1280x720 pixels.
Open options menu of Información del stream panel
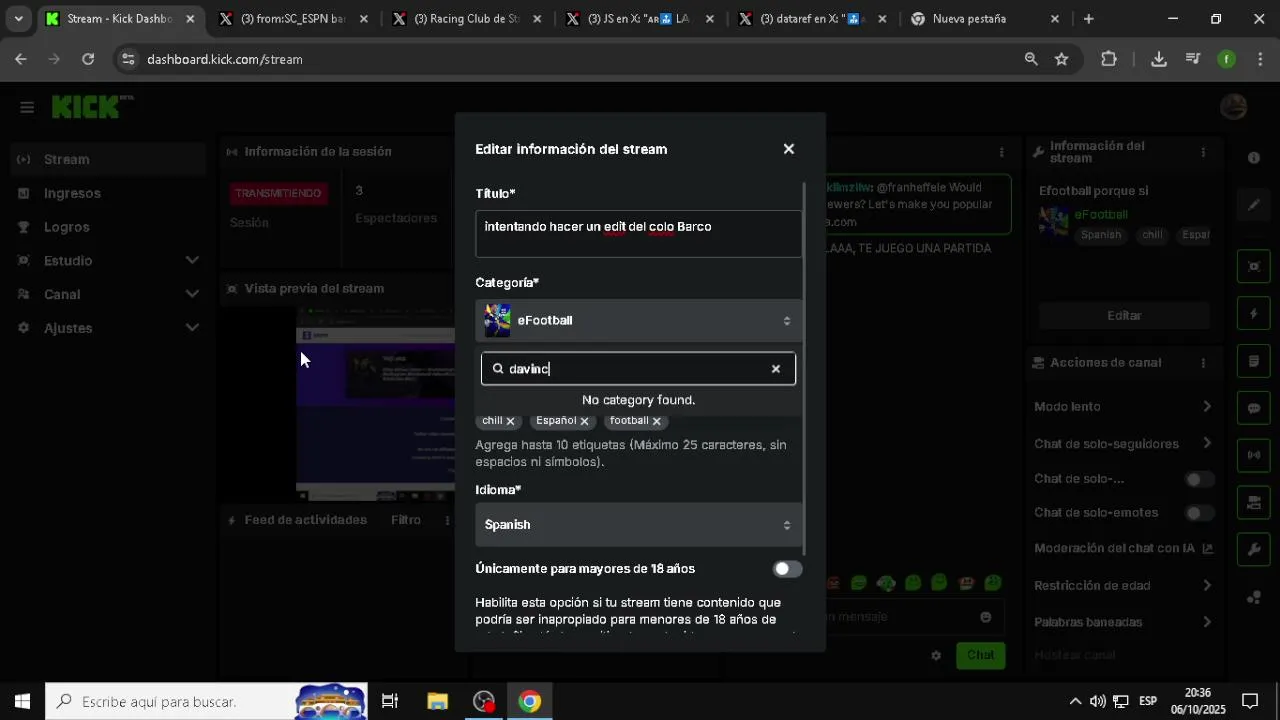(x=1203, y=152)
